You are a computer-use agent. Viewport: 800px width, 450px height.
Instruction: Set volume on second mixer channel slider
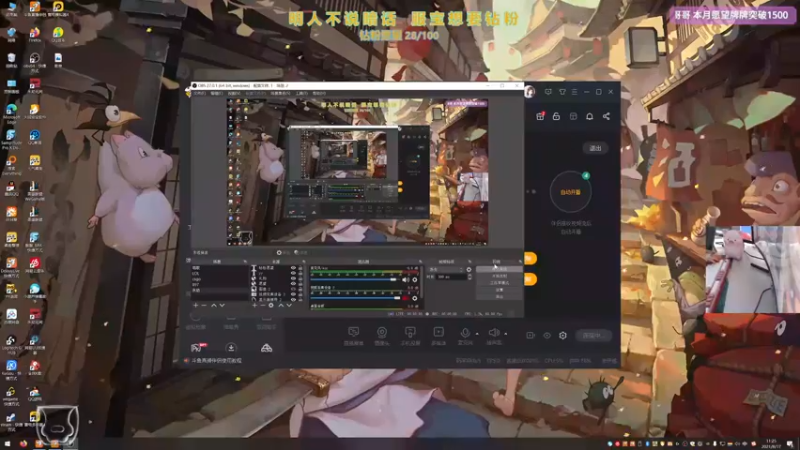click(356, 298)
